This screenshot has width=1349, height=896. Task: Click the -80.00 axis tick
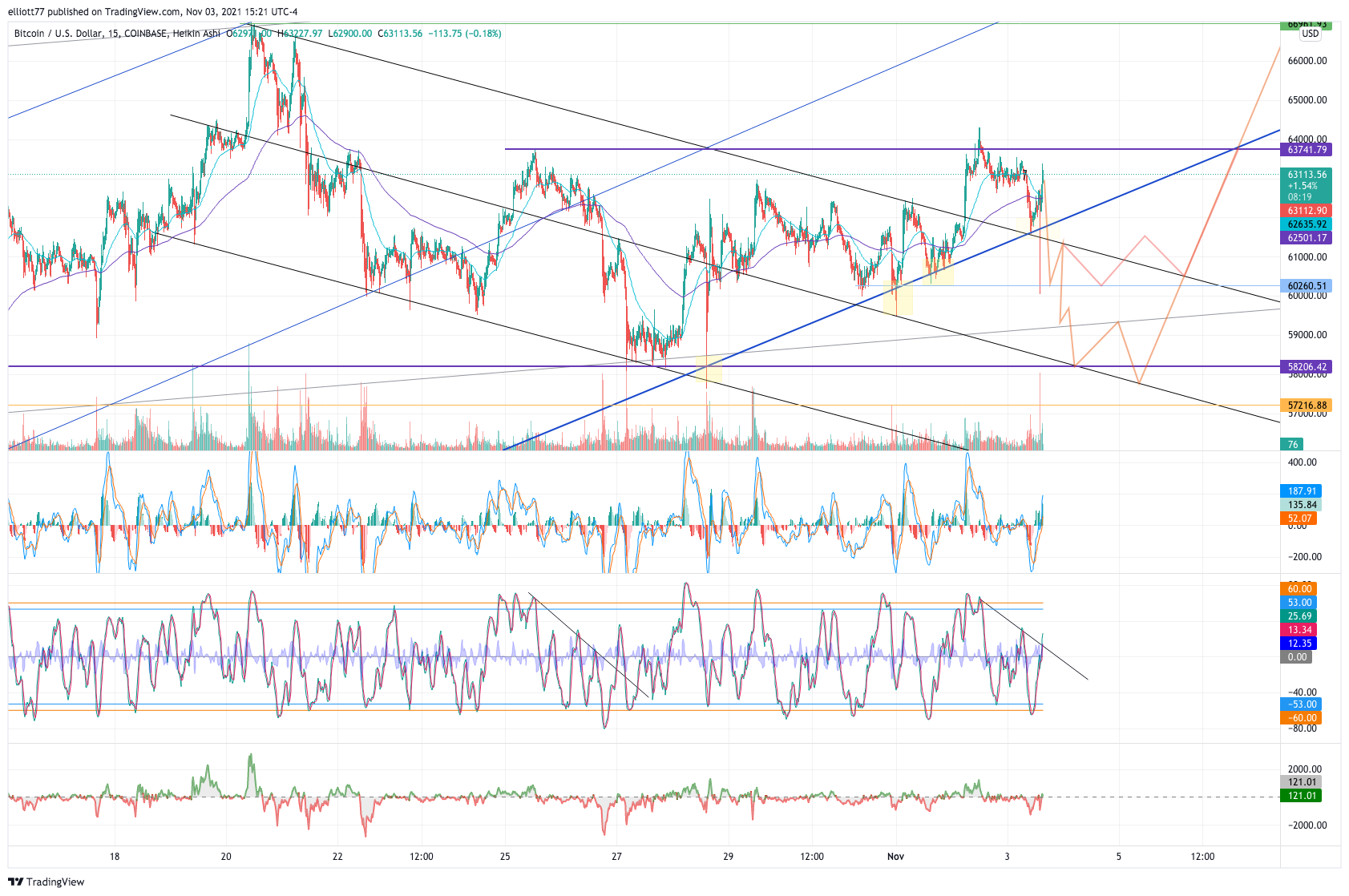click(1302, 729)
